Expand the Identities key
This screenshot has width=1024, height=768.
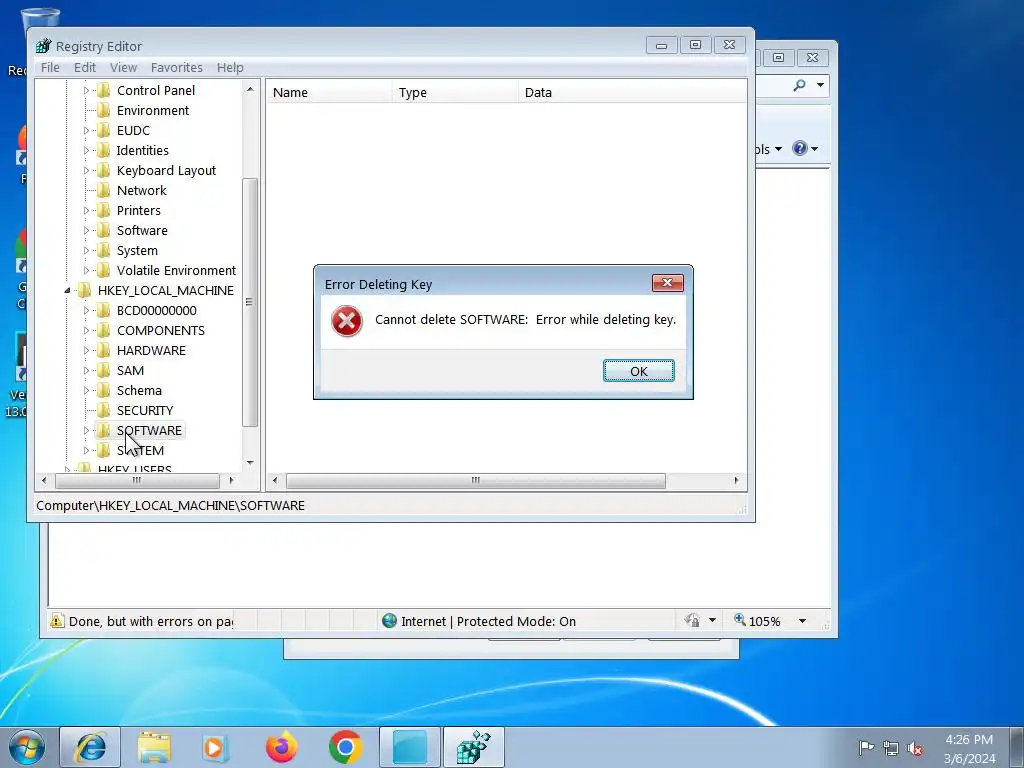pos(86,150)
